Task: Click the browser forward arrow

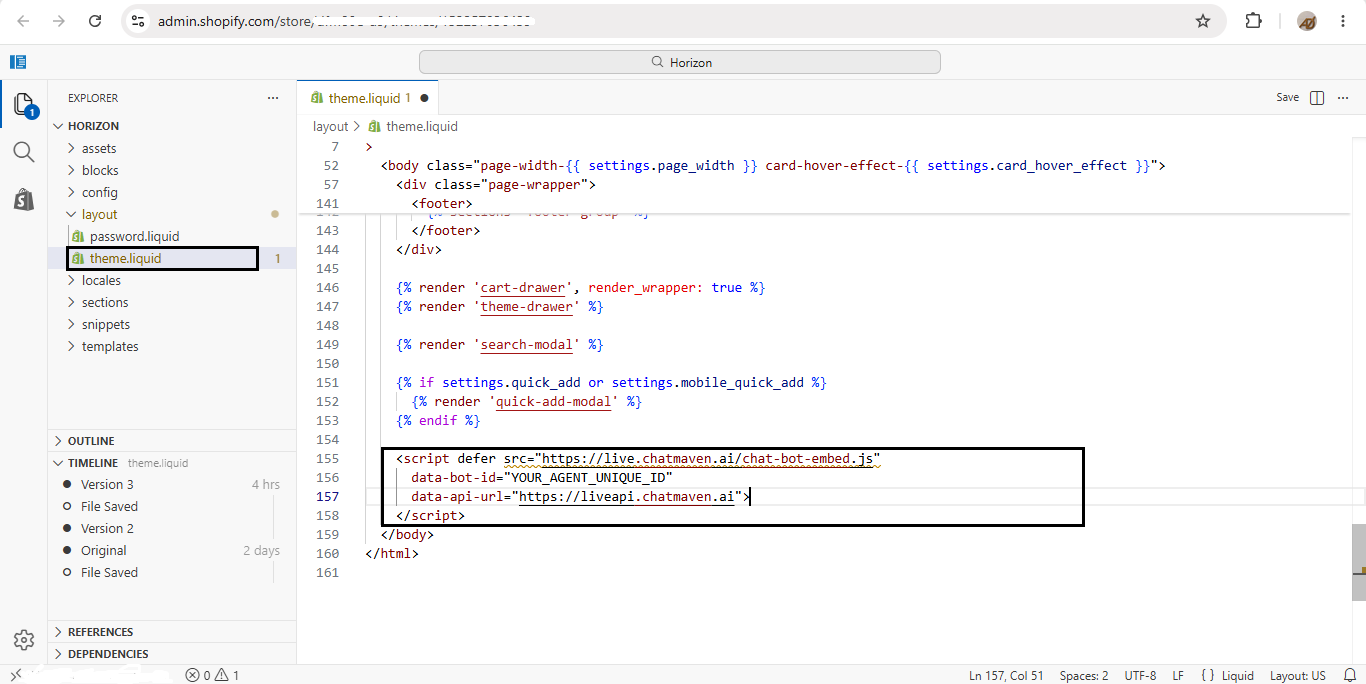Action: (x=59, y=20)
